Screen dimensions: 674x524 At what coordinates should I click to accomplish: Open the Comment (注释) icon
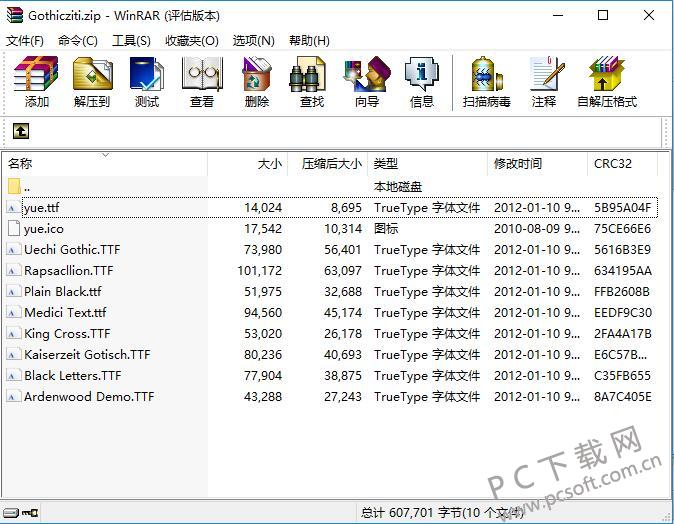click(x=545, y=73)
